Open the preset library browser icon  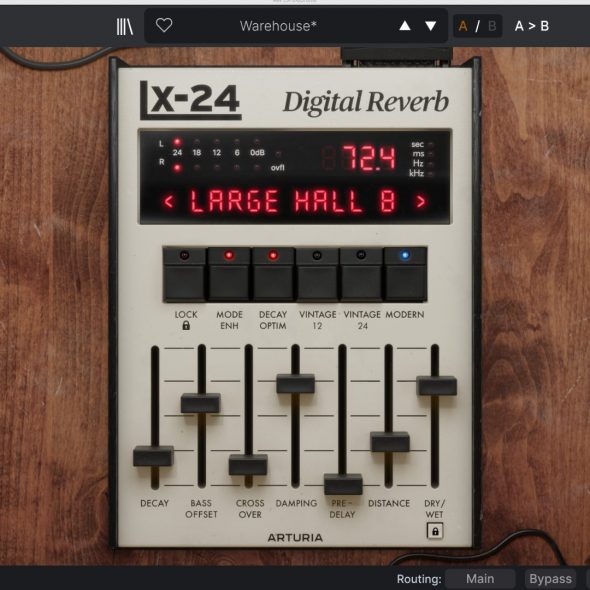[125, 26]
